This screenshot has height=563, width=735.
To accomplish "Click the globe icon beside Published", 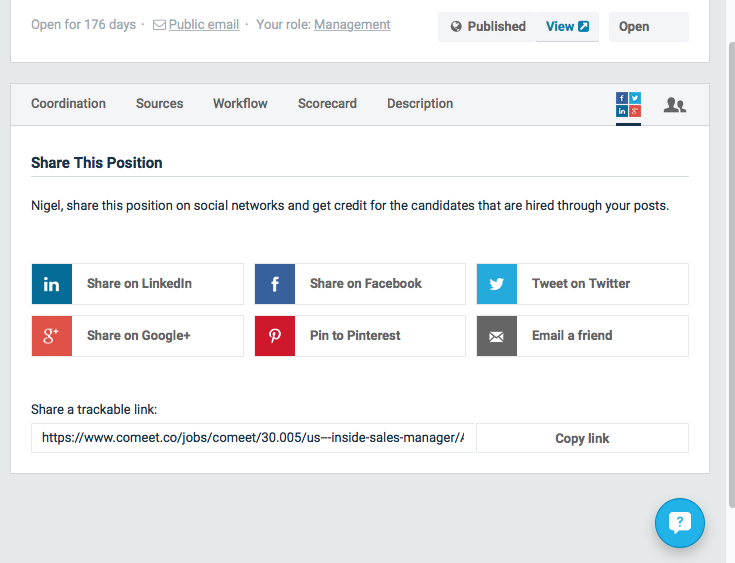I will (456, 27).
